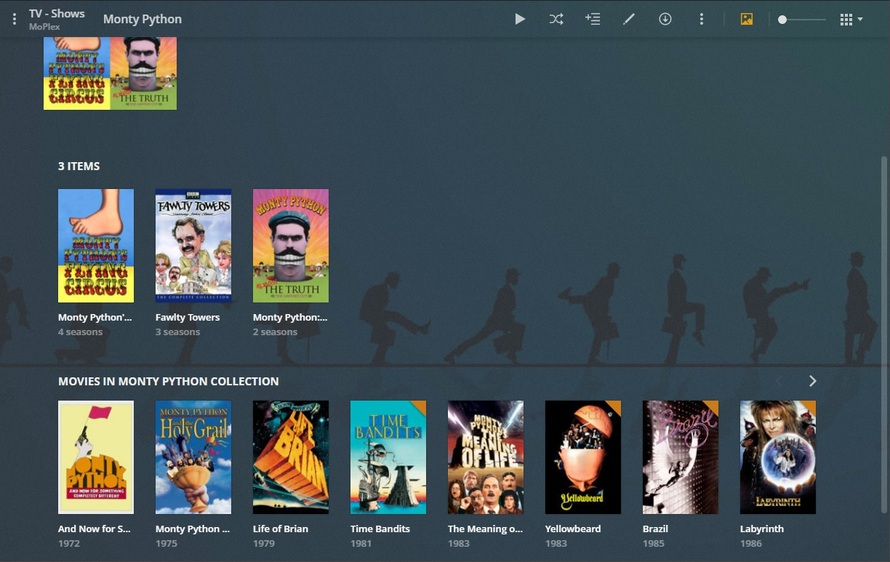Open the TV - Shows library label
This screenshot has height=562, width=890.
point(57,14)
